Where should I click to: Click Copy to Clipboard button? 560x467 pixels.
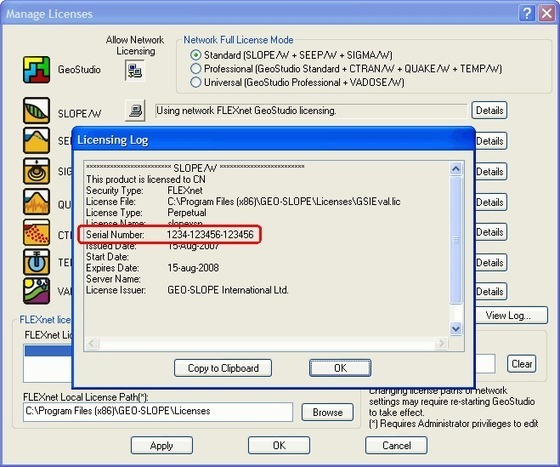[x=223, y=368]
